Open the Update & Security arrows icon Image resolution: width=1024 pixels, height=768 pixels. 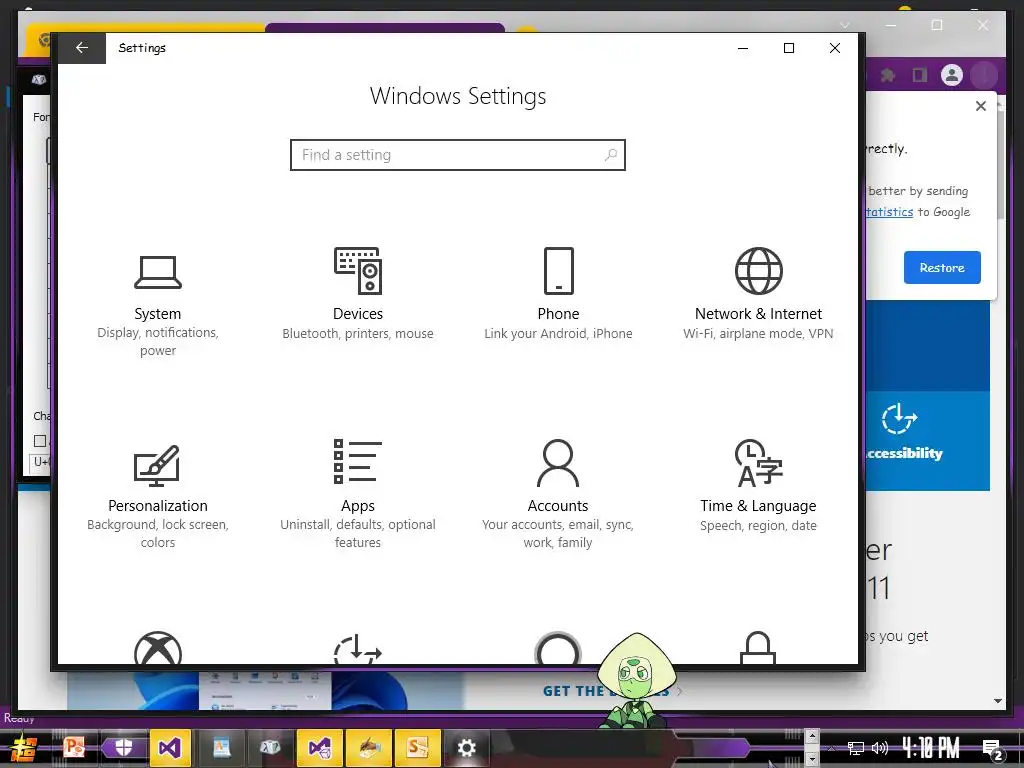[x=358, y=649]
